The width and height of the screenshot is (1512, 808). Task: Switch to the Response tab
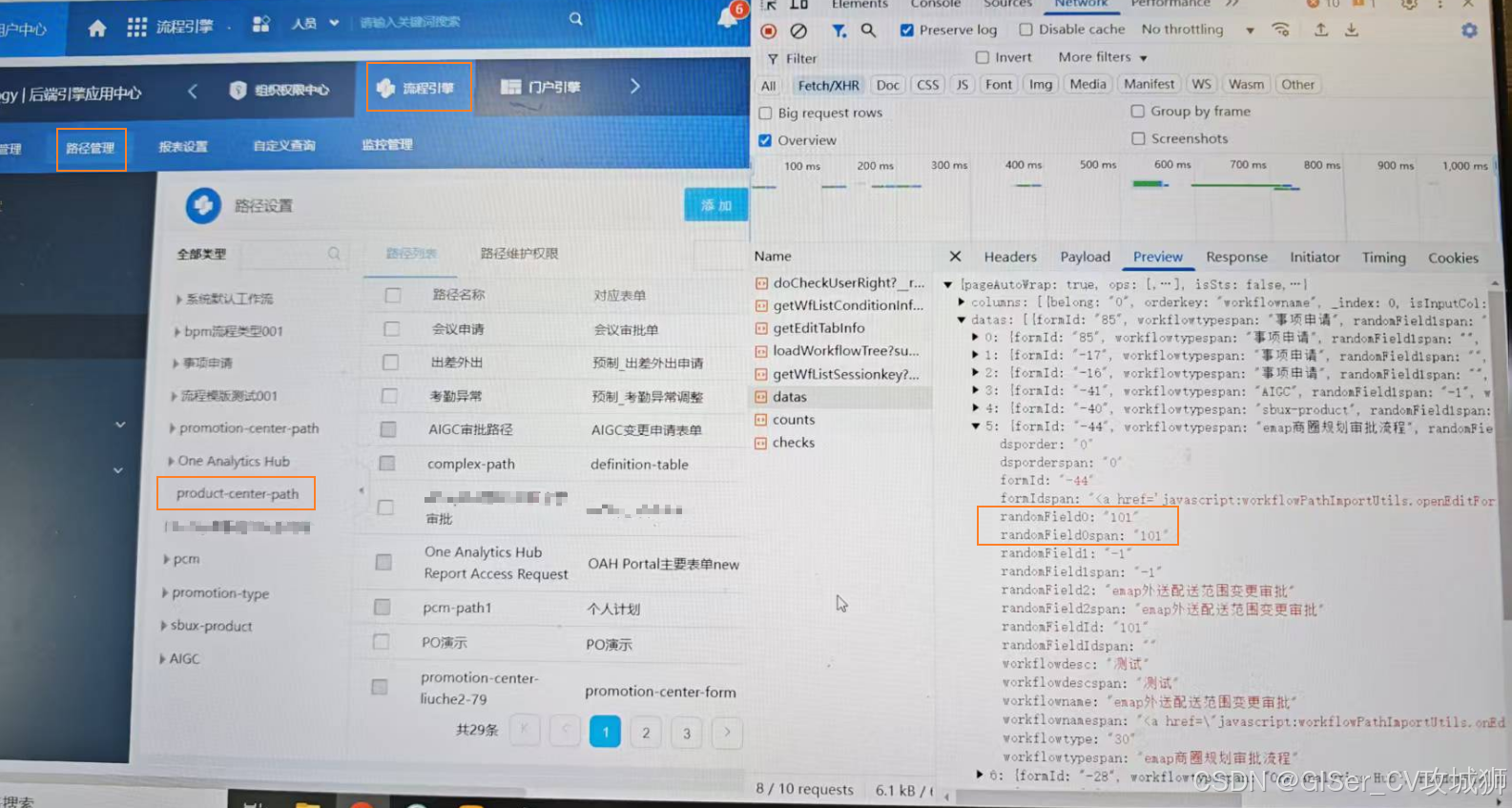pyautogui.click(x=1236, y=257)
